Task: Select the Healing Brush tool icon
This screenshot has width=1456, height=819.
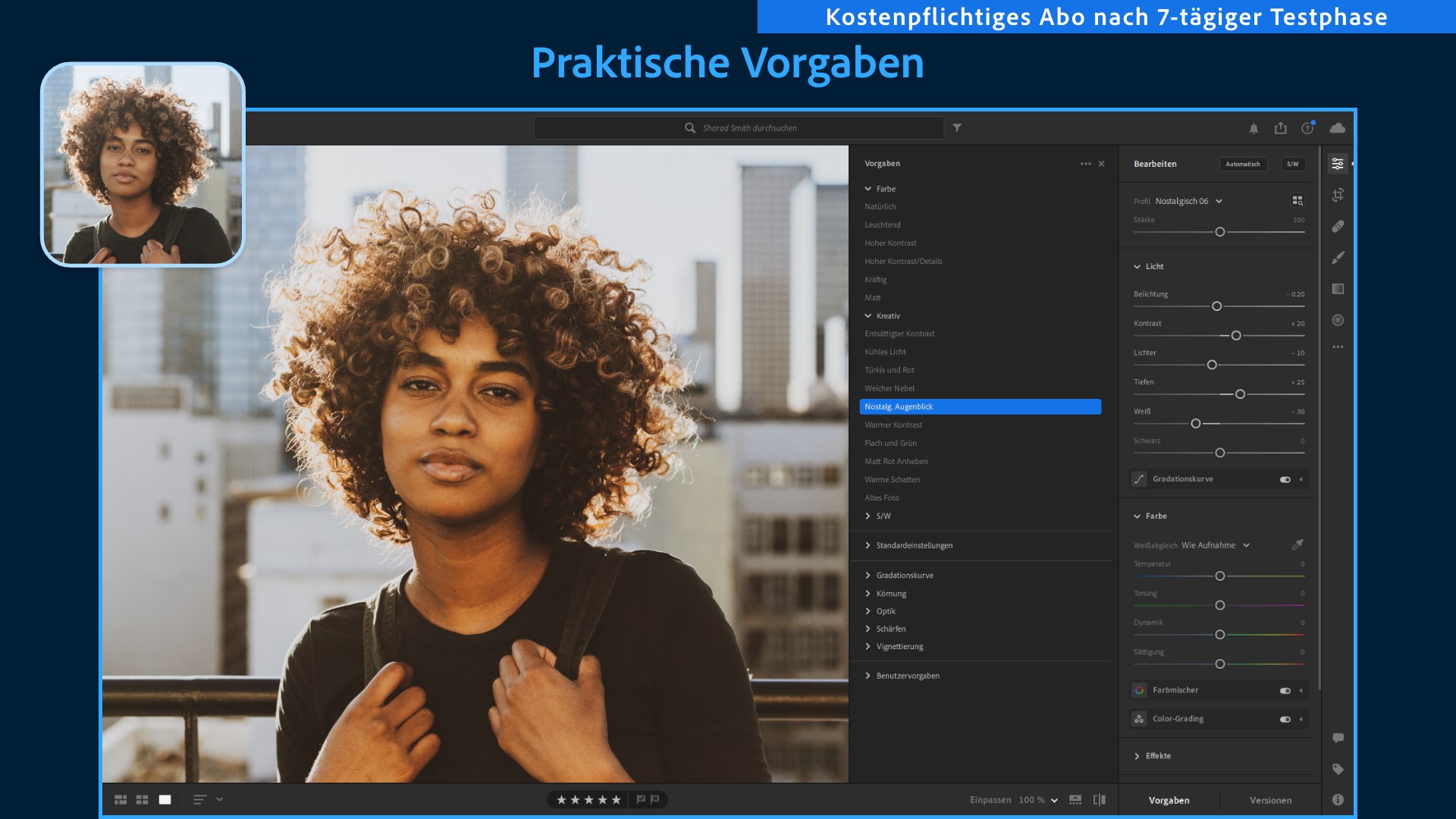Action: (x=1338, y=226)
